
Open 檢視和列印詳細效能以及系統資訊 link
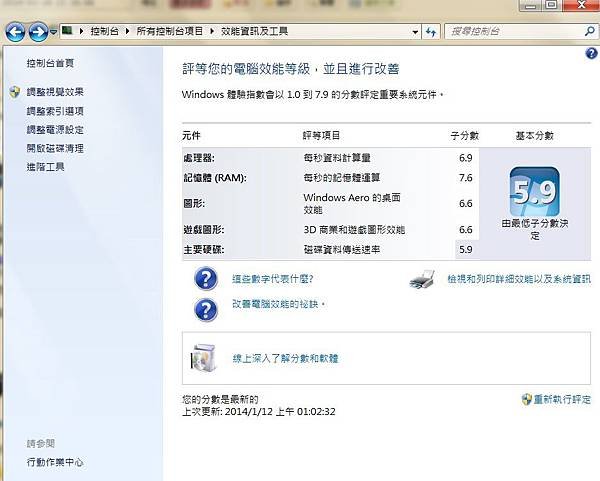(519, 279)
